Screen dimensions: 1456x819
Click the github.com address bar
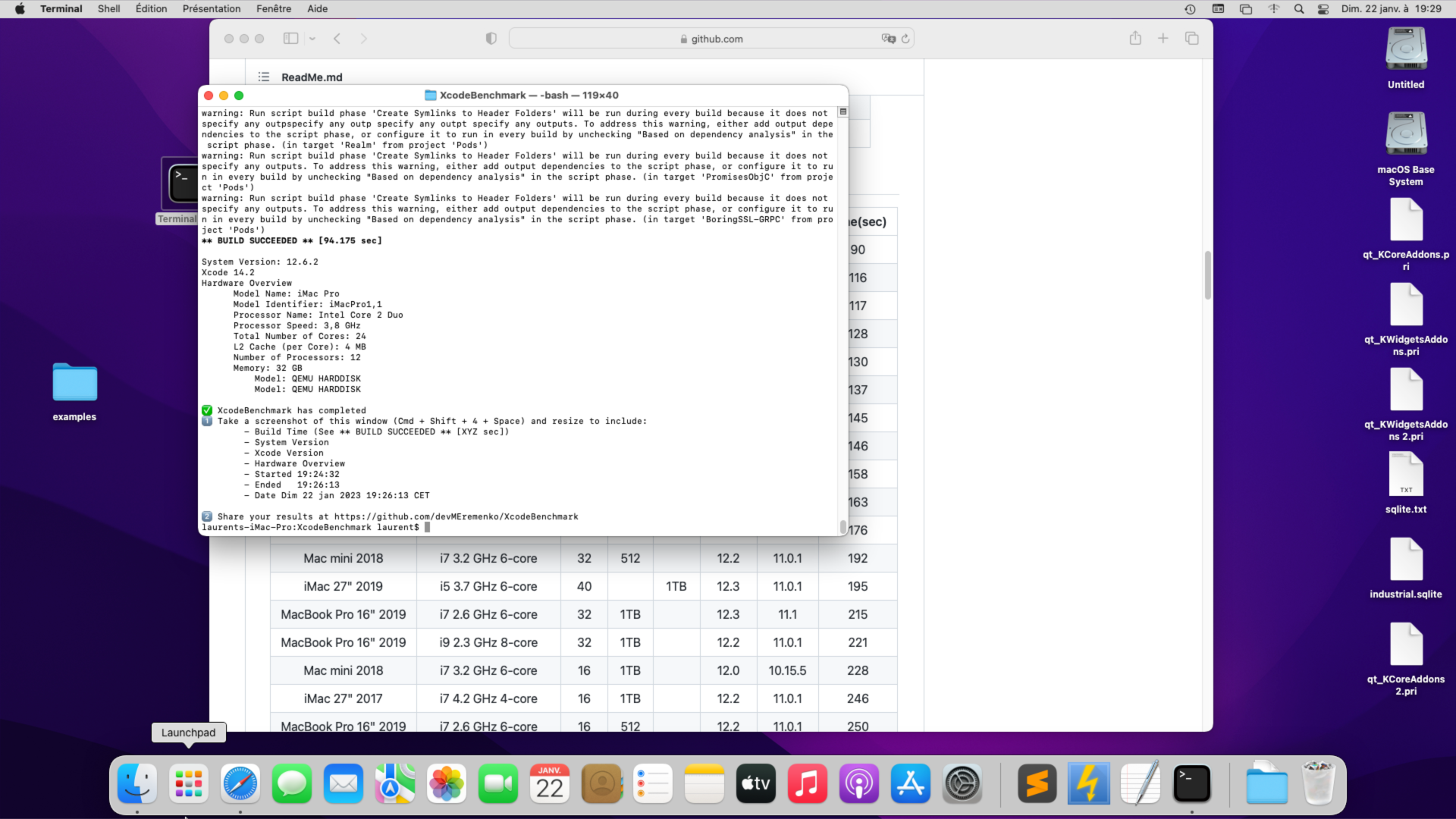click(711, 39)
